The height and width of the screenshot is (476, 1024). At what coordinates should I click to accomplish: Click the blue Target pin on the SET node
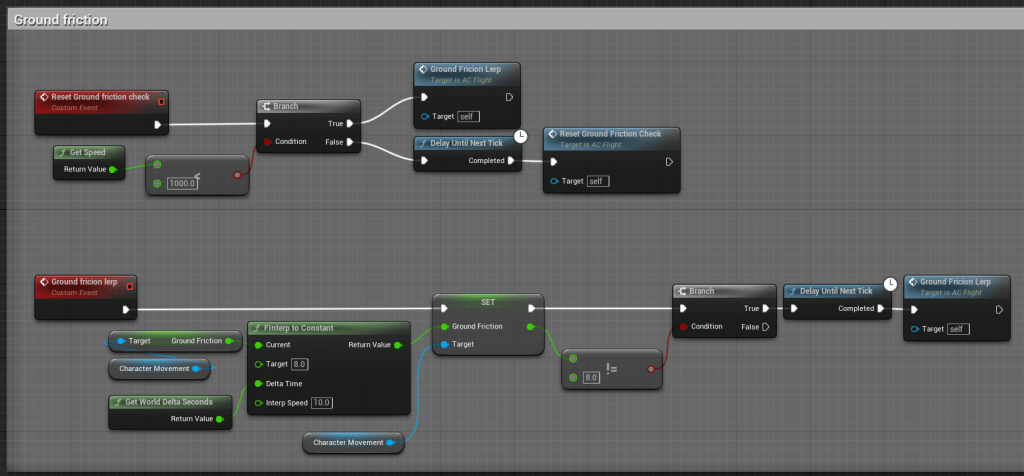444,344
